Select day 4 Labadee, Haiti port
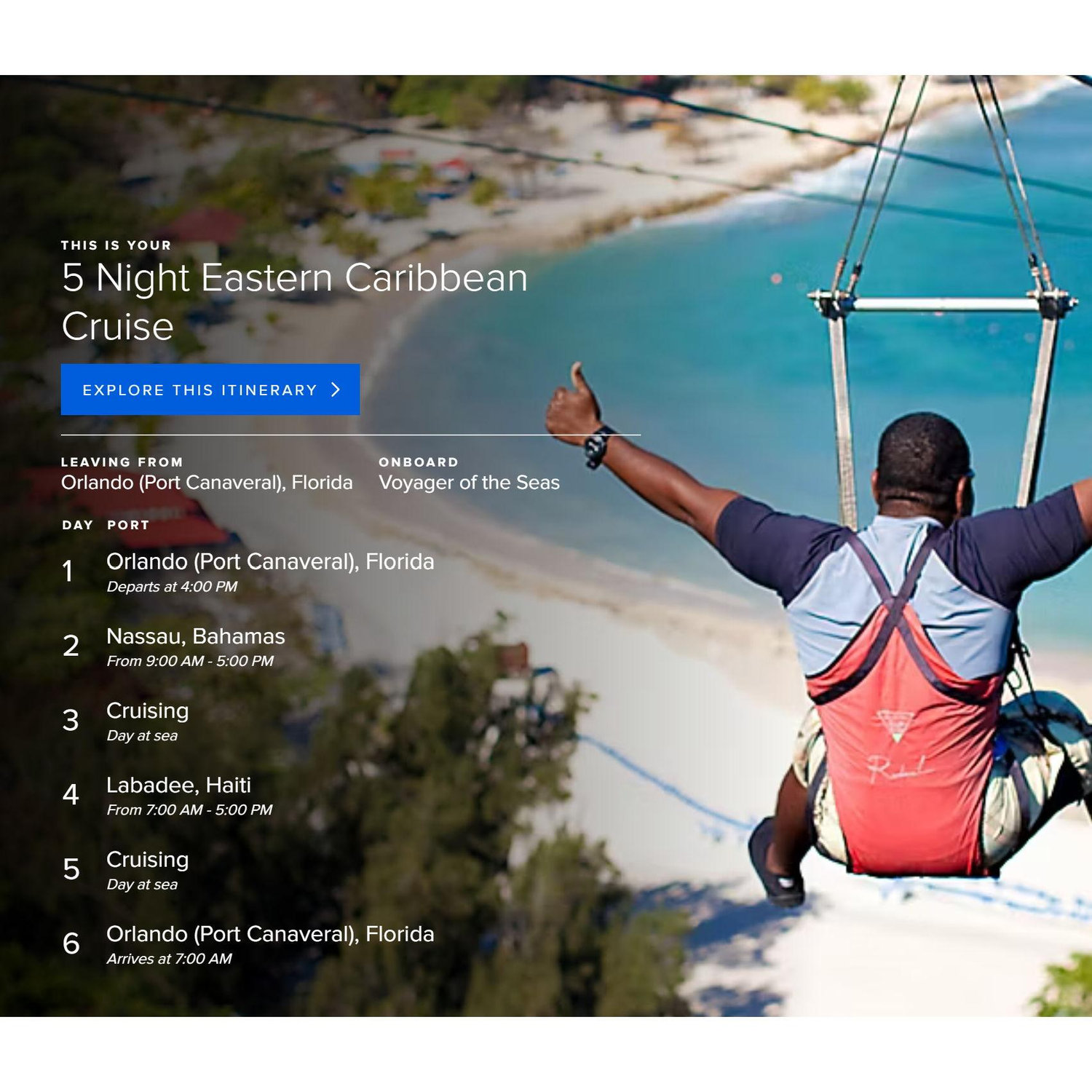Screen dimensions: 1092x1092 click(178, 785)
